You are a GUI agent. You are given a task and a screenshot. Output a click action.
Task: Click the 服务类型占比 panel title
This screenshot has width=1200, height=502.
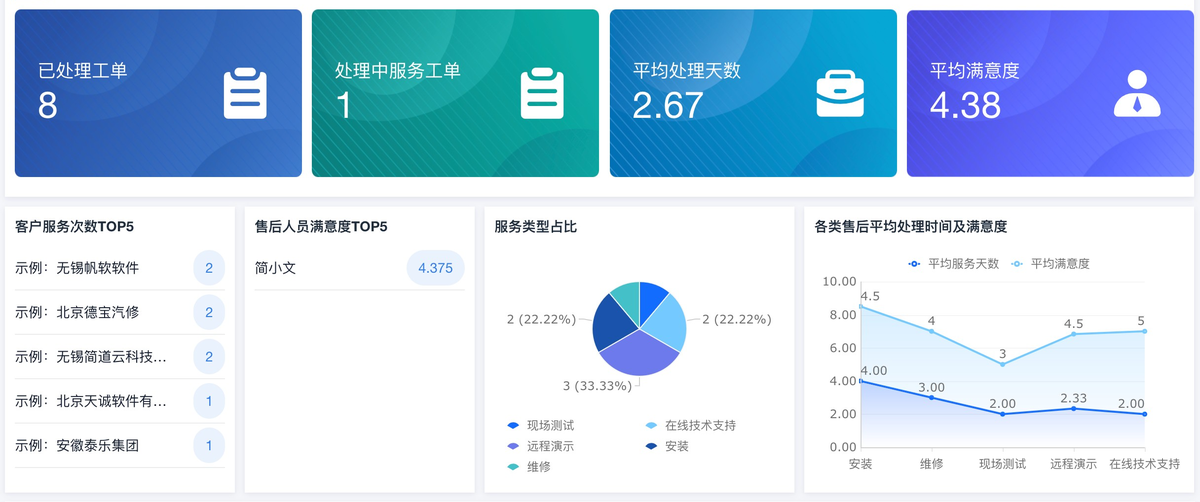pyautogui.click(x=536, y=227)
